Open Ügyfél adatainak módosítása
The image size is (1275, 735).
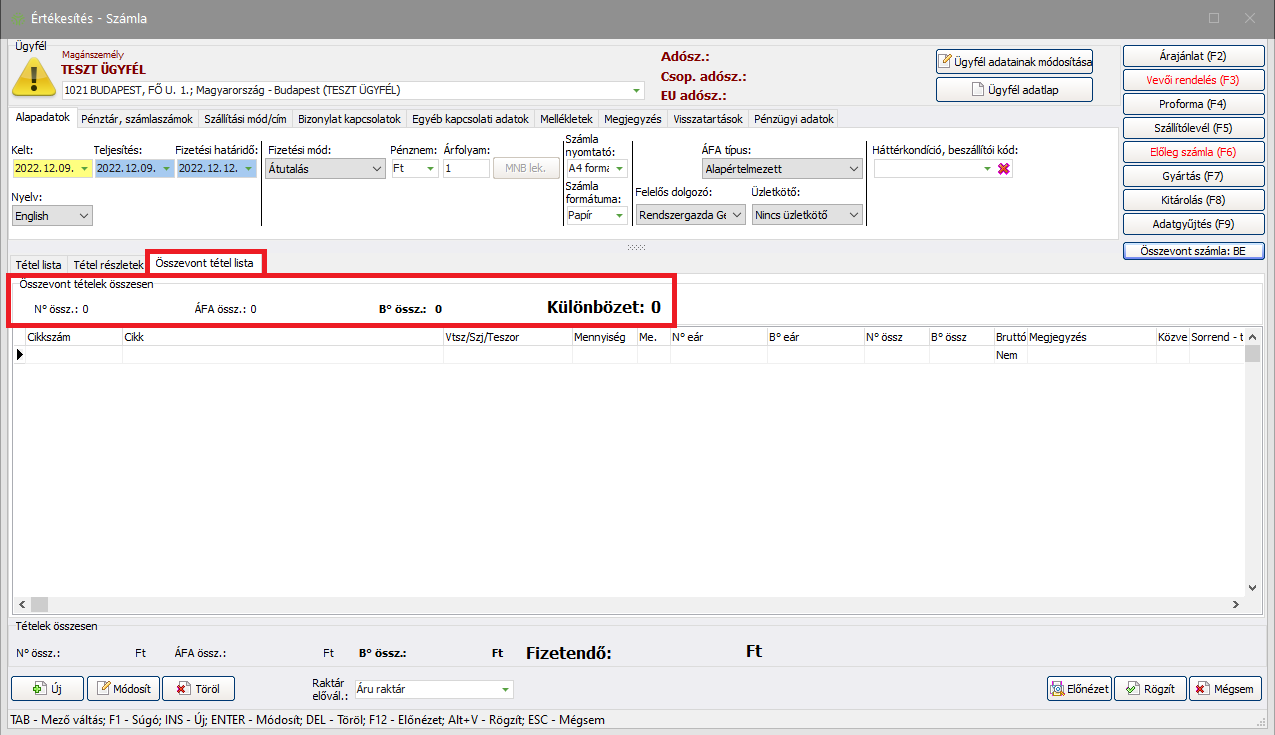tap(1014, 62)
